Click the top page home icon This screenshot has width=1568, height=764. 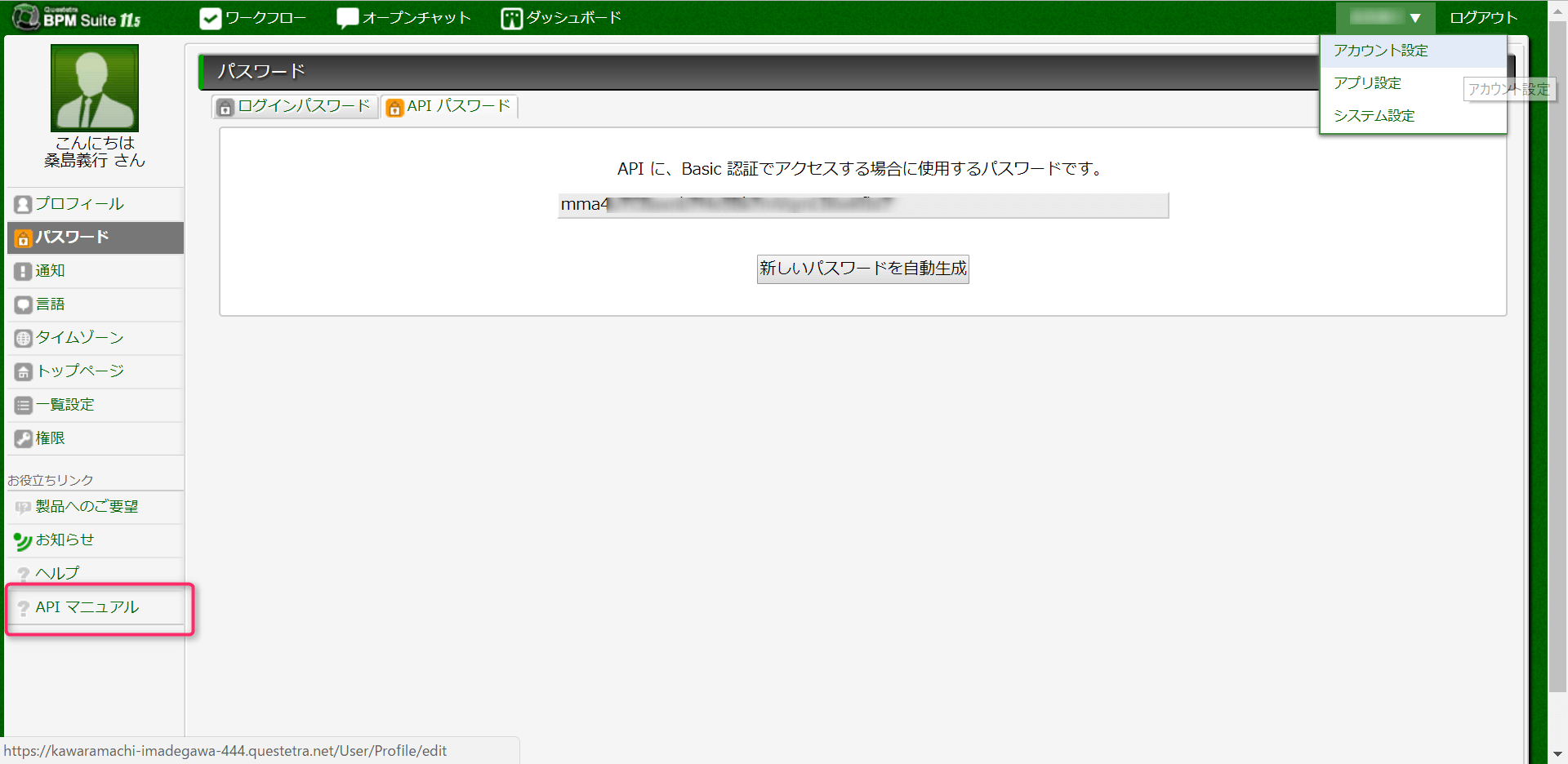pos(23,371)
